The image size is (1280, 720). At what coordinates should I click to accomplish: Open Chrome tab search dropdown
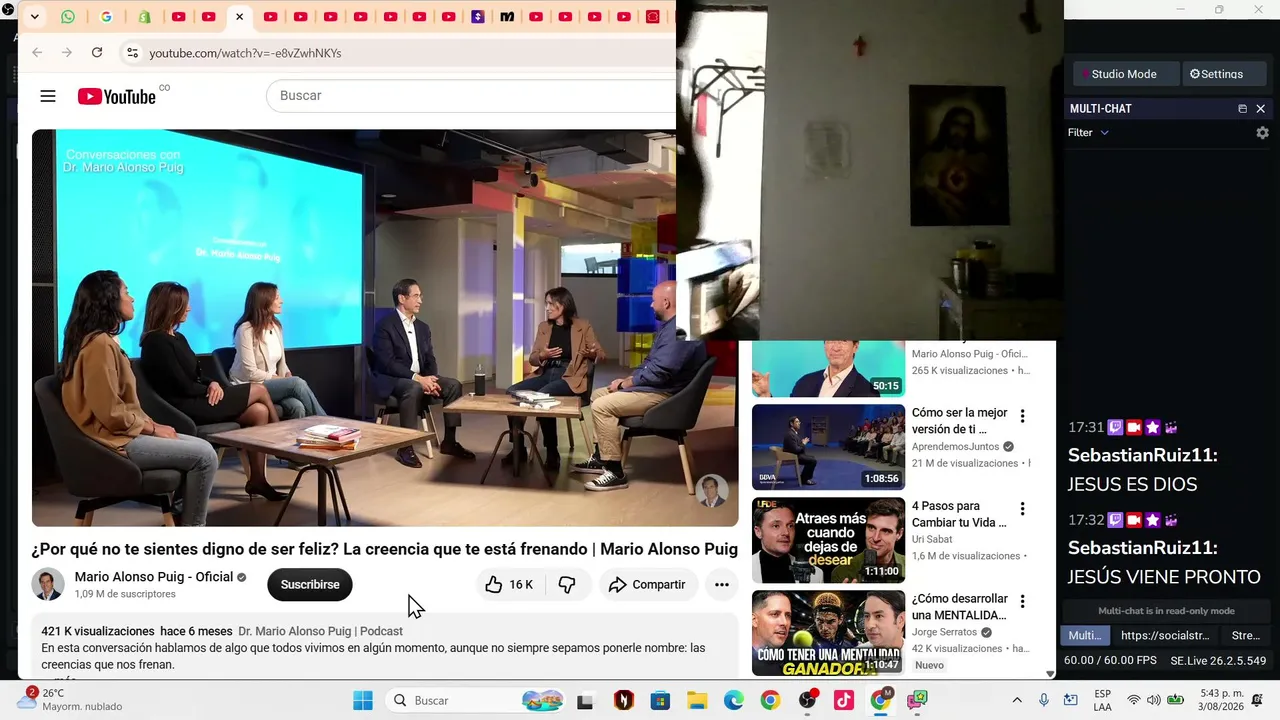[x=35, y=17]
